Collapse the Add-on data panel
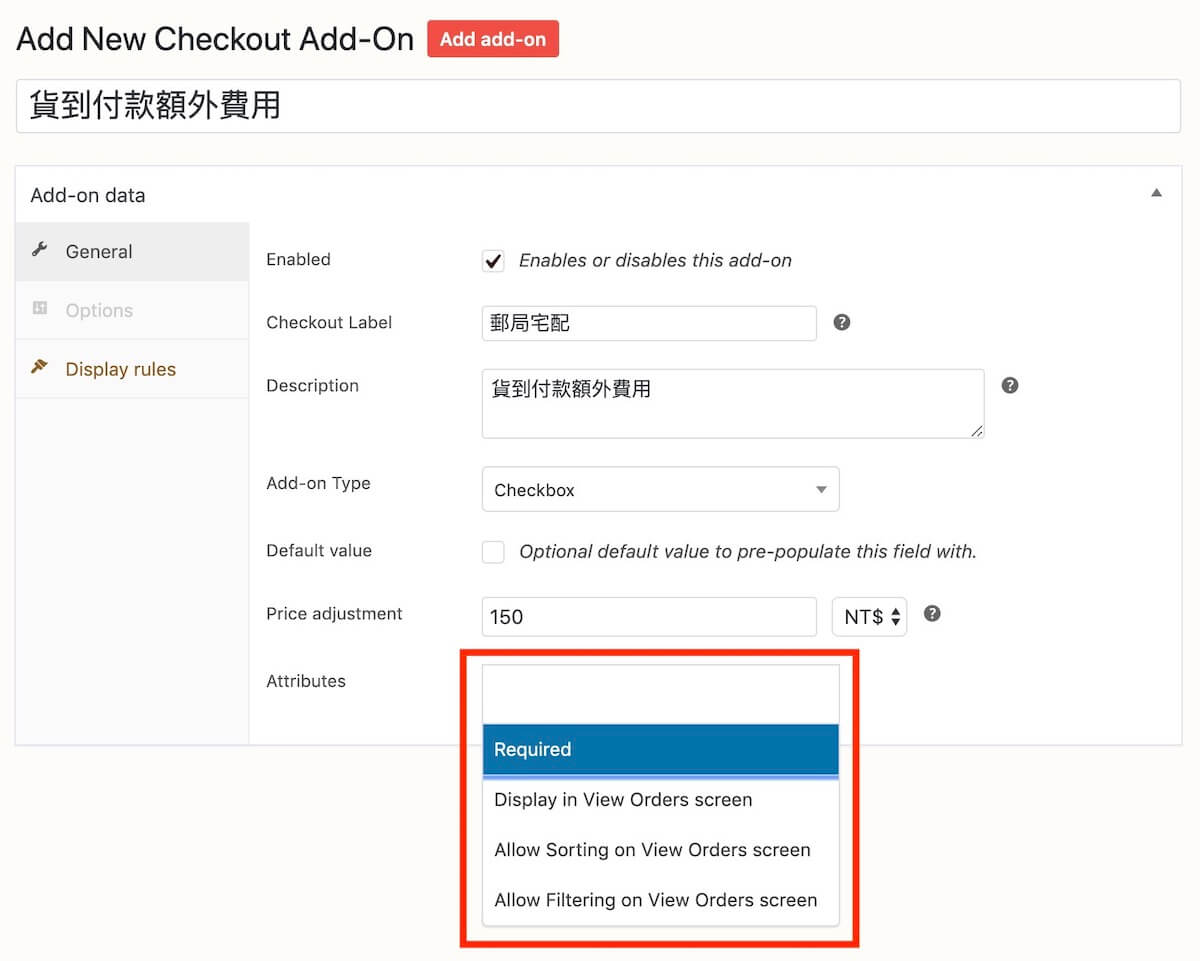 pos(1156,194)
